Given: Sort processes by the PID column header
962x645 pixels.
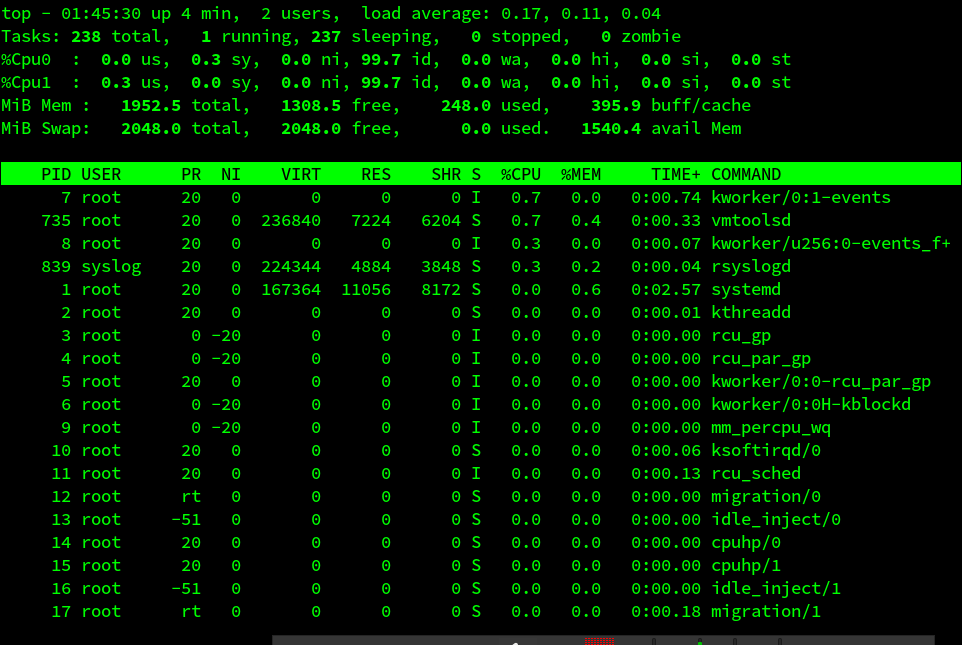Looking at the screenshot, I should (56, 173).
